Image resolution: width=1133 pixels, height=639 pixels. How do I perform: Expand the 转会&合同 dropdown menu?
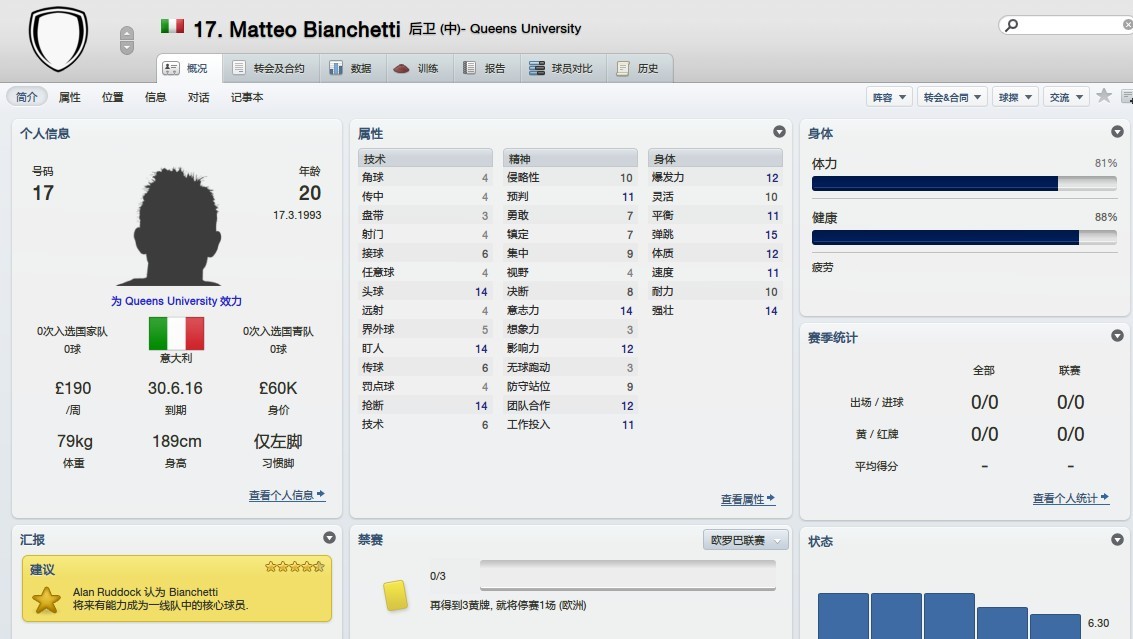click(x=952, y=97)
